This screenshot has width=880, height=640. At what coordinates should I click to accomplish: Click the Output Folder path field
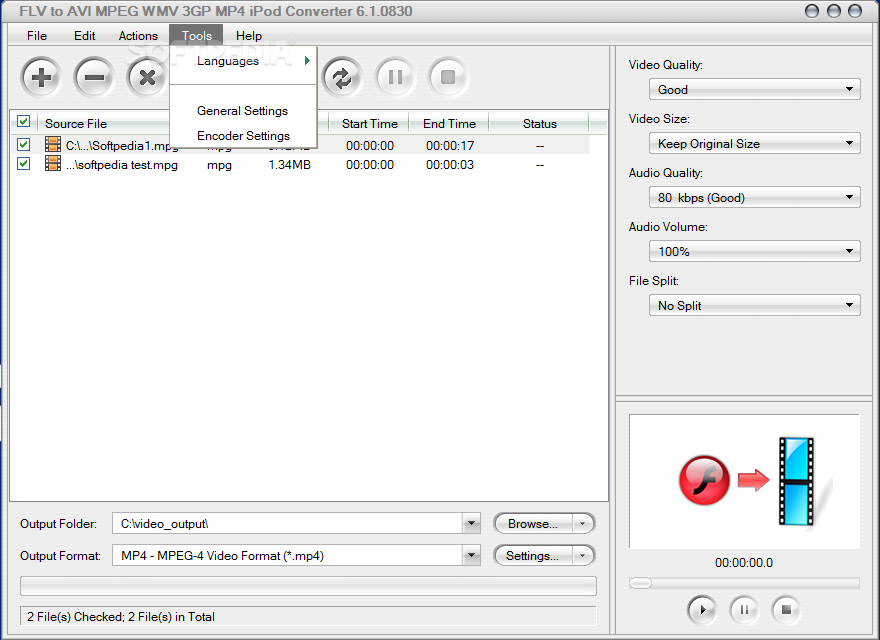click(x=287, y=523)
